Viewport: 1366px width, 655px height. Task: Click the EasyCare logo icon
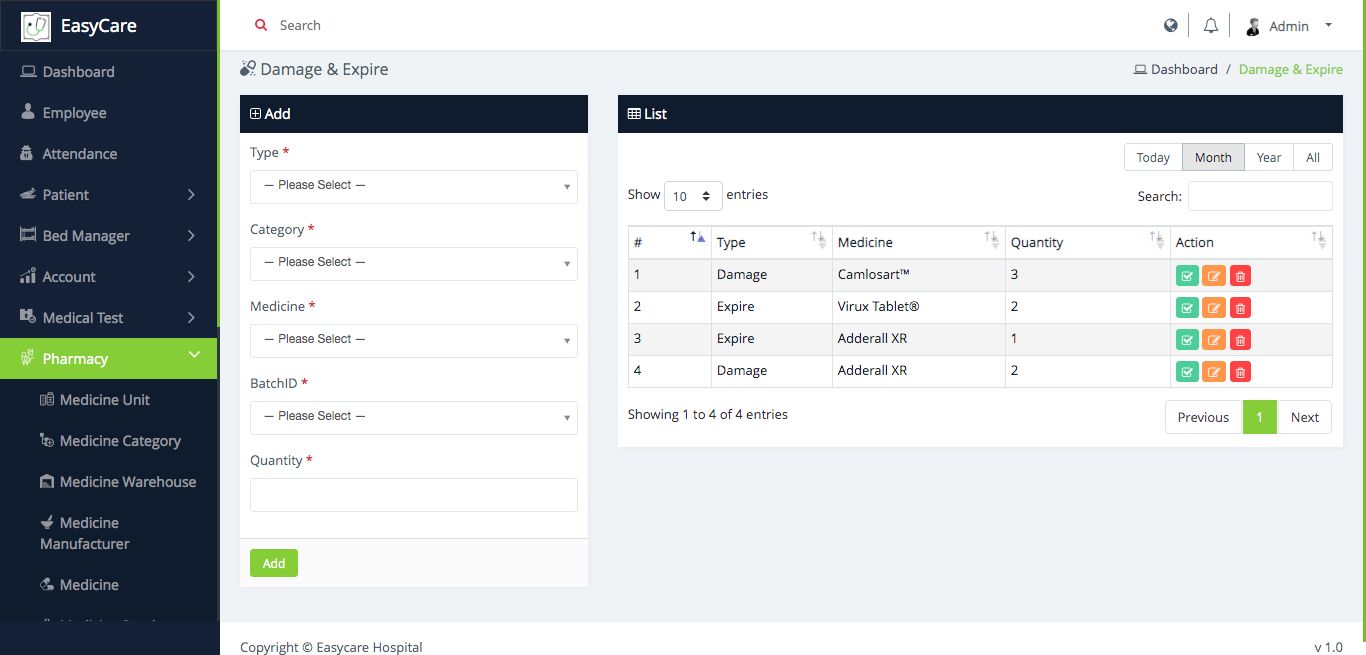(36, 26)
